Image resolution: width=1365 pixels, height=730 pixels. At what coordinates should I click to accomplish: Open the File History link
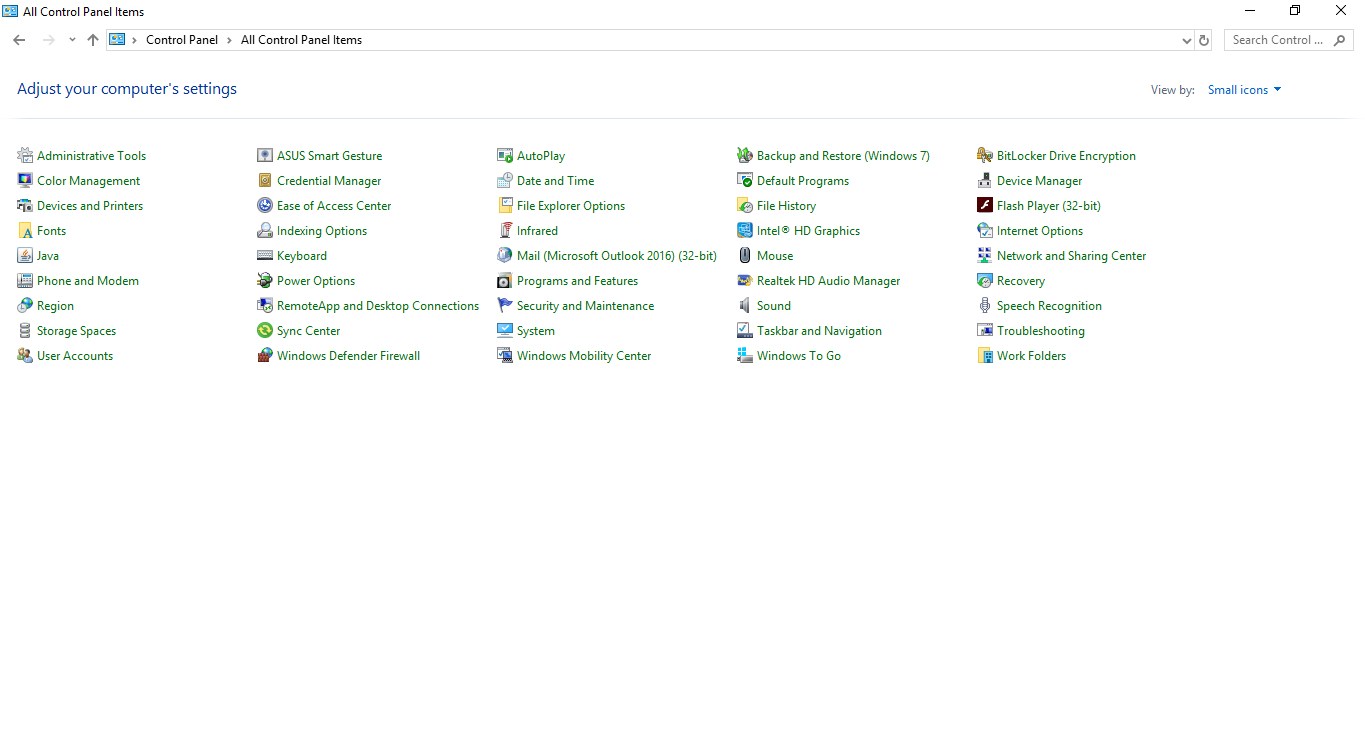pyautogui.click(x=786, y=206)
